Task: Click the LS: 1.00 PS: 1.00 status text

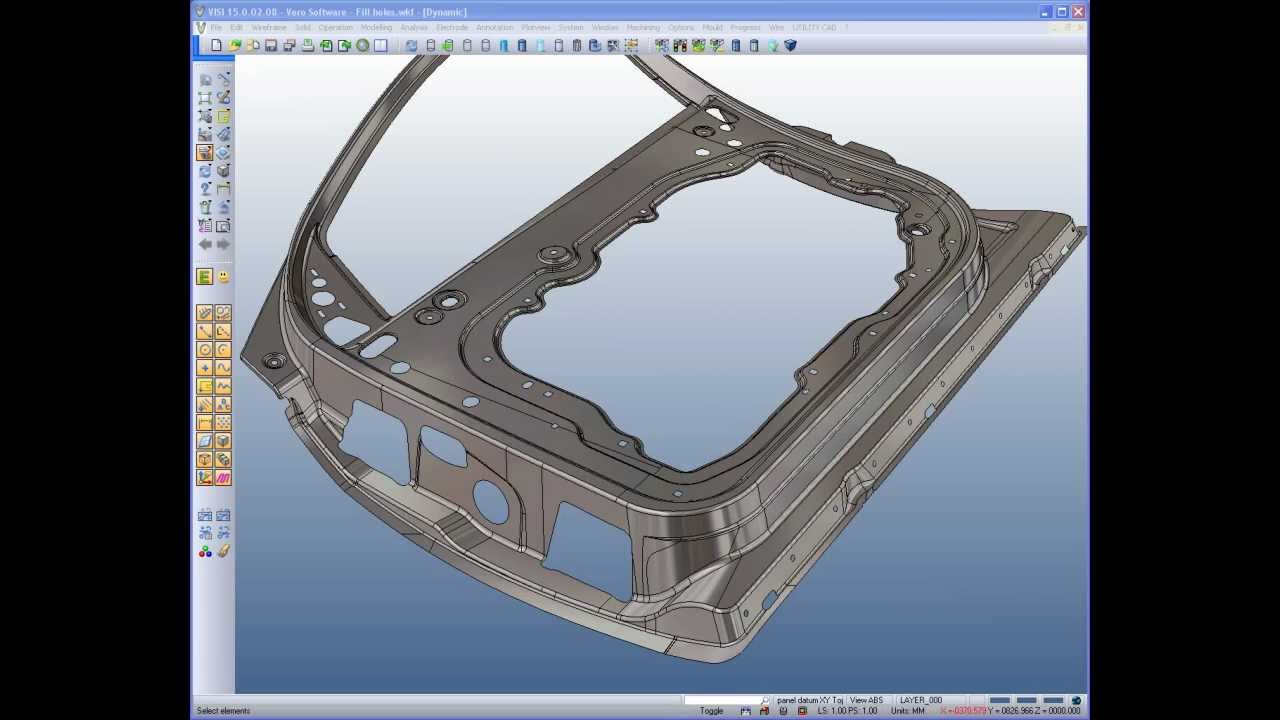Action: (x=847, y=711)
